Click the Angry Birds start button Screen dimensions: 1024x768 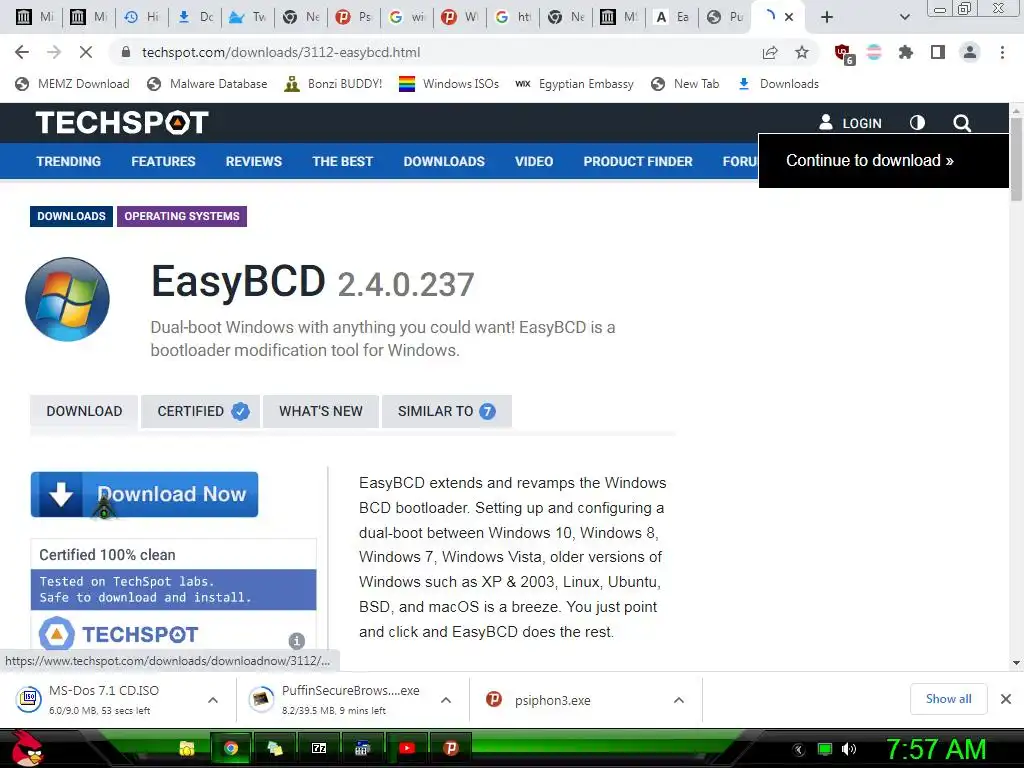point(27,748)
